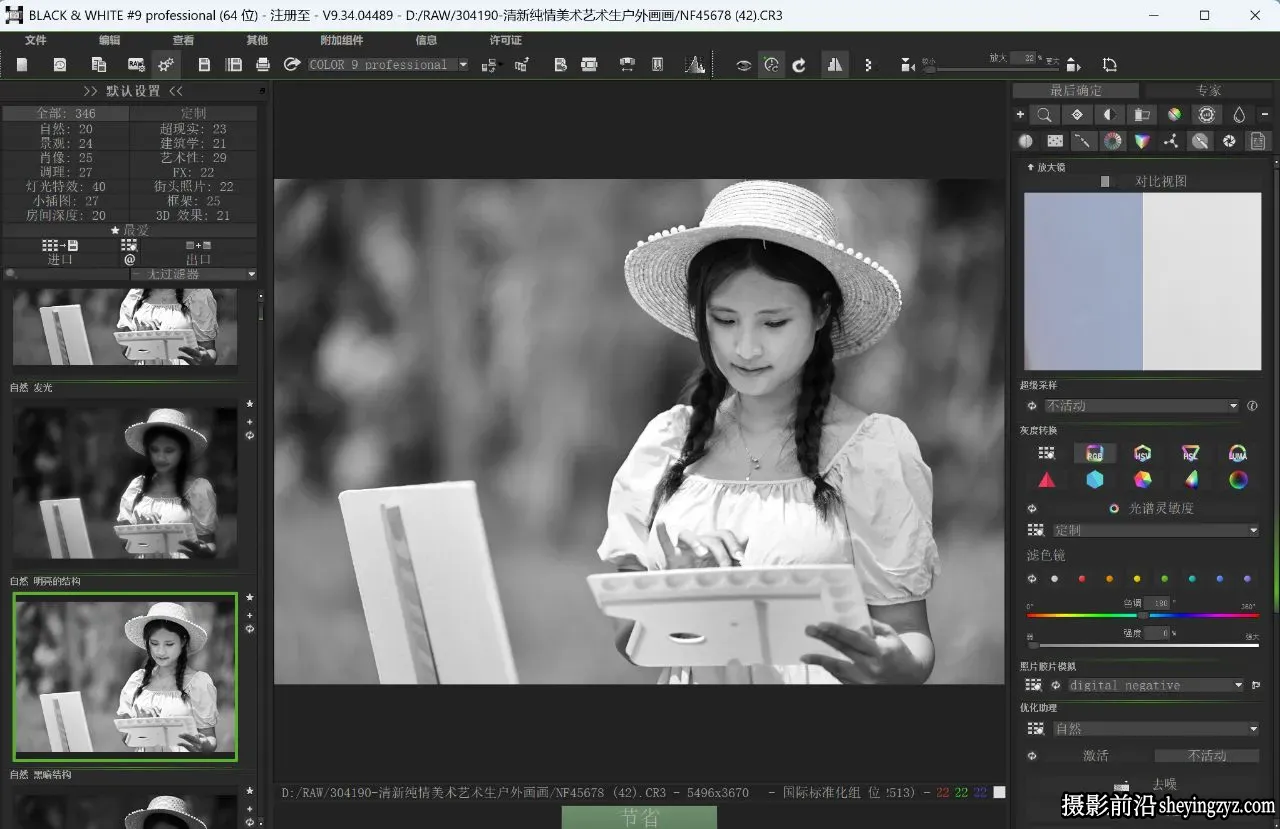
Task: Select the HSL grayscale conversion mode
Action: 1190,453
